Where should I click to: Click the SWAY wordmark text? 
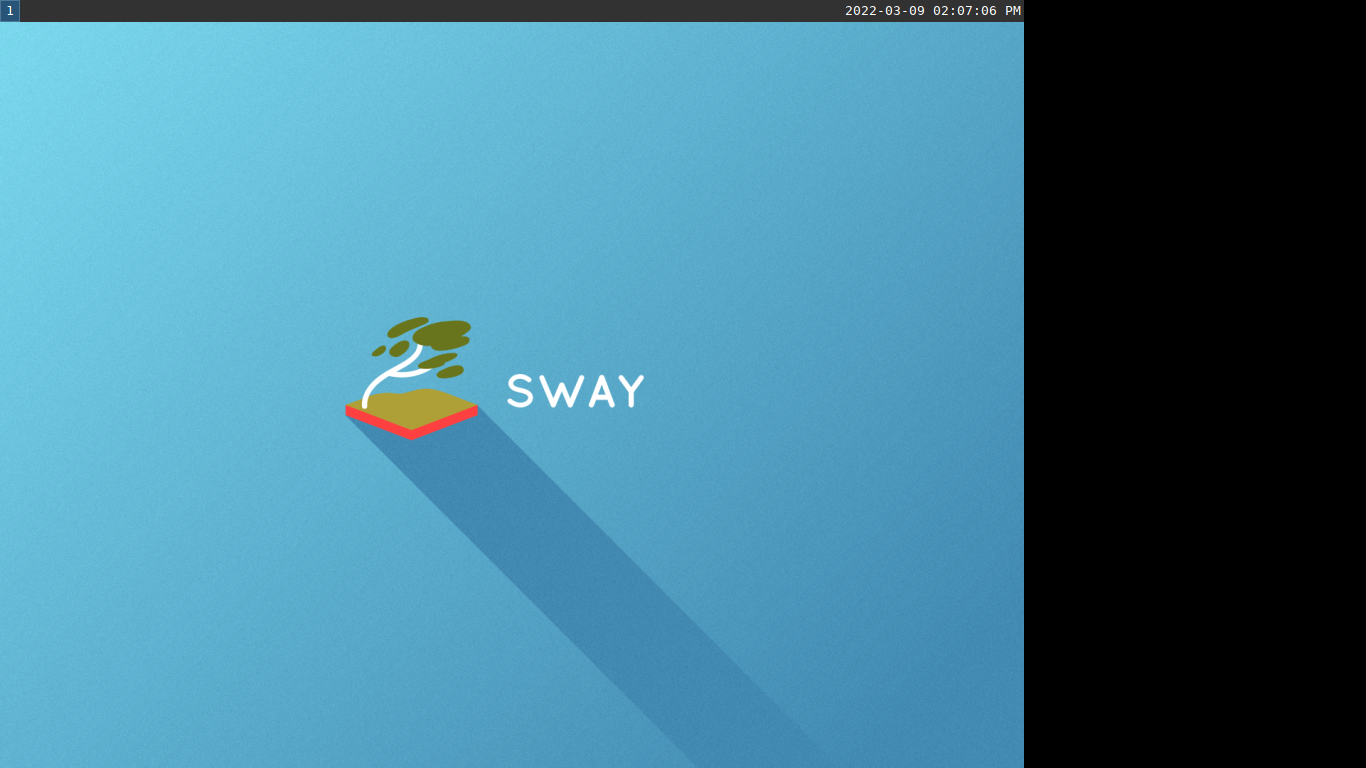(576, 391)
